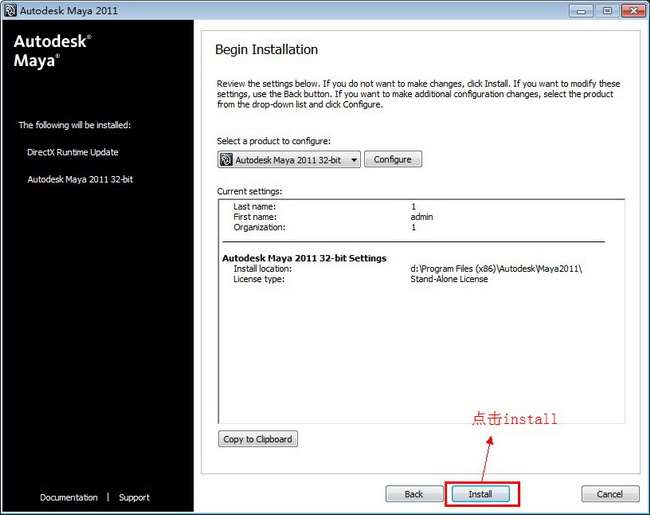
Task: Click the 'Last name:' label
Action: [255, 206]
